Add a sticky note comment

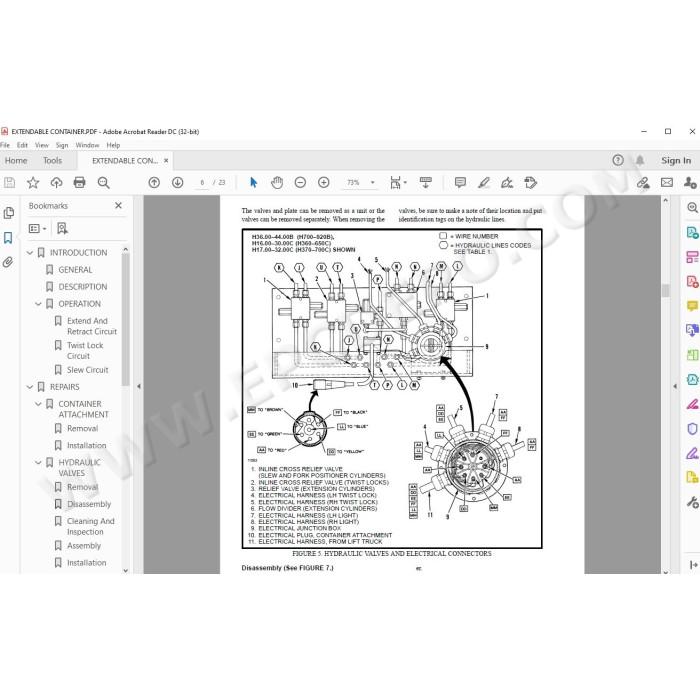coord(460,183)
